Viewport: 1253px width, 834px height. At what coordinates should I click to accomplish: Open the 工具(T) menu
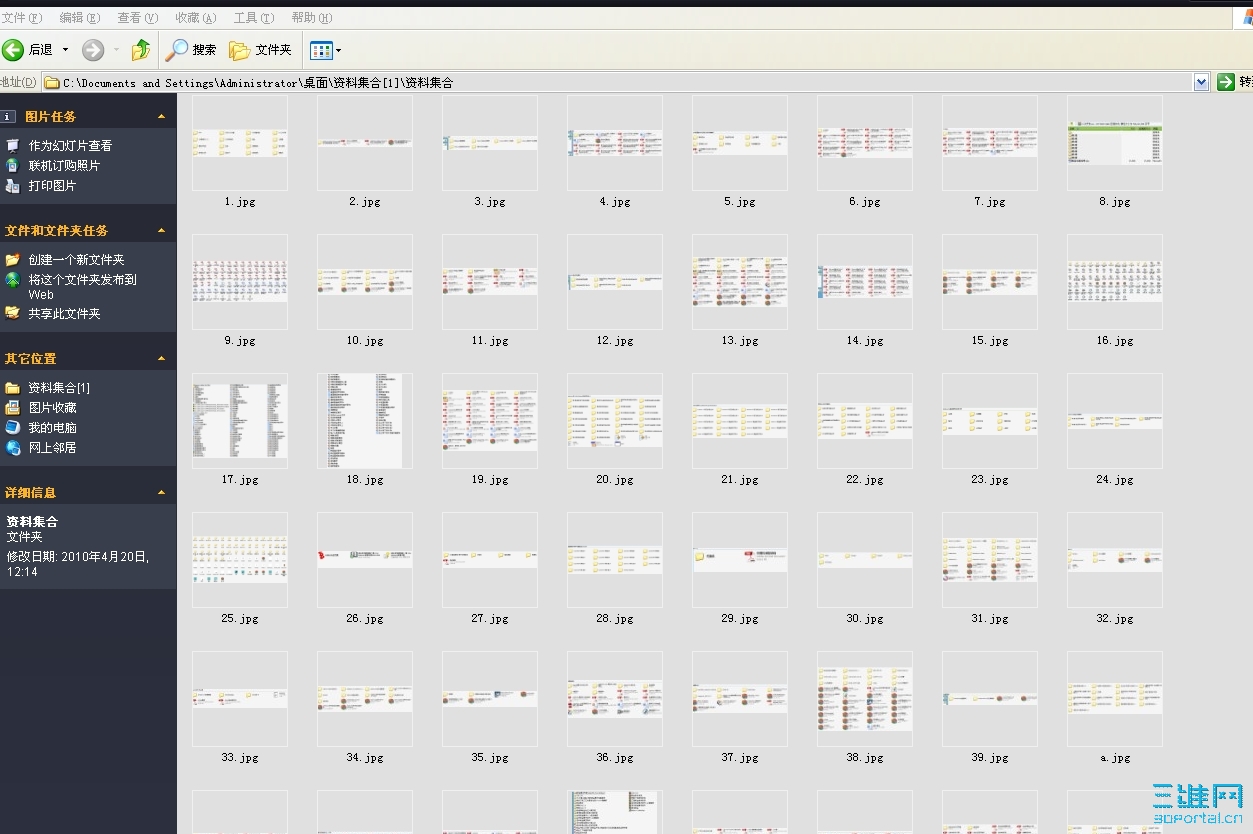[254, 18]
